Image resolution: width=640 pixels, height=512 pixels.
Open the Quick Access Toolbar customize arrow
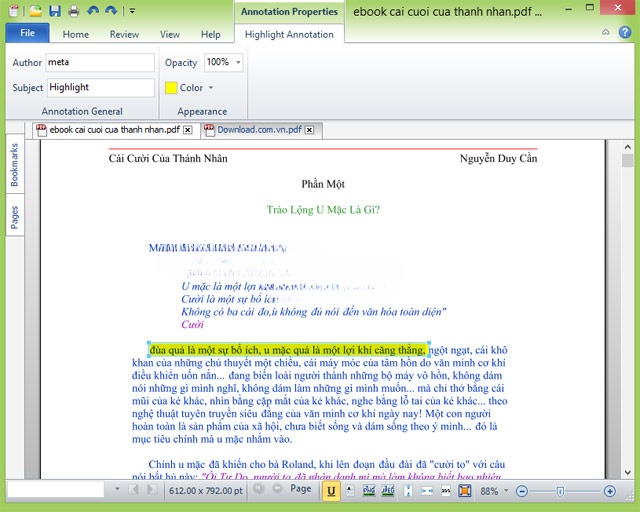(132, 11)
